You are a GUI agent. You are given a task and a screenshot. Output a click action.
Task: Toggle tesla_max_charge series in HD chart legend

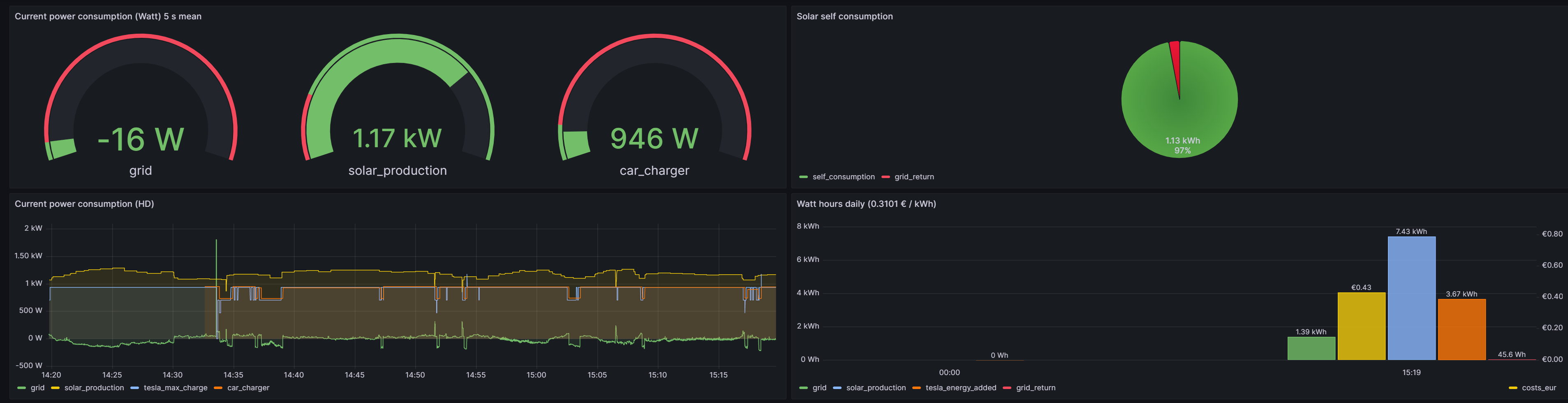[175, 388]
